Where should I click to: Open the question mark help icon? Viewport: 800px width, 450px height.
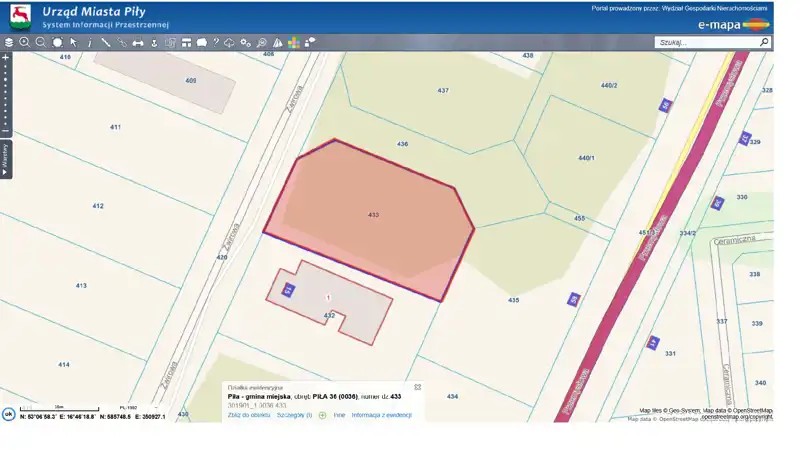216,43
